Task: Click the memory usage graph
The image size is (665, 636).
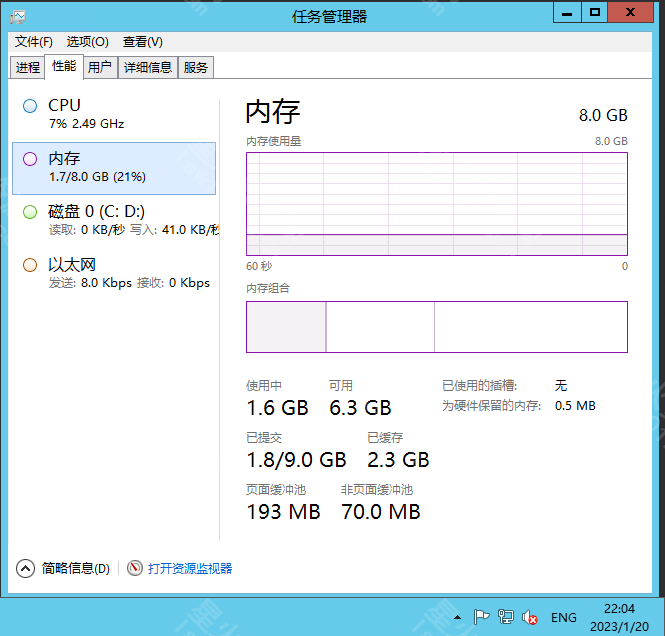Action: [437, 204]
